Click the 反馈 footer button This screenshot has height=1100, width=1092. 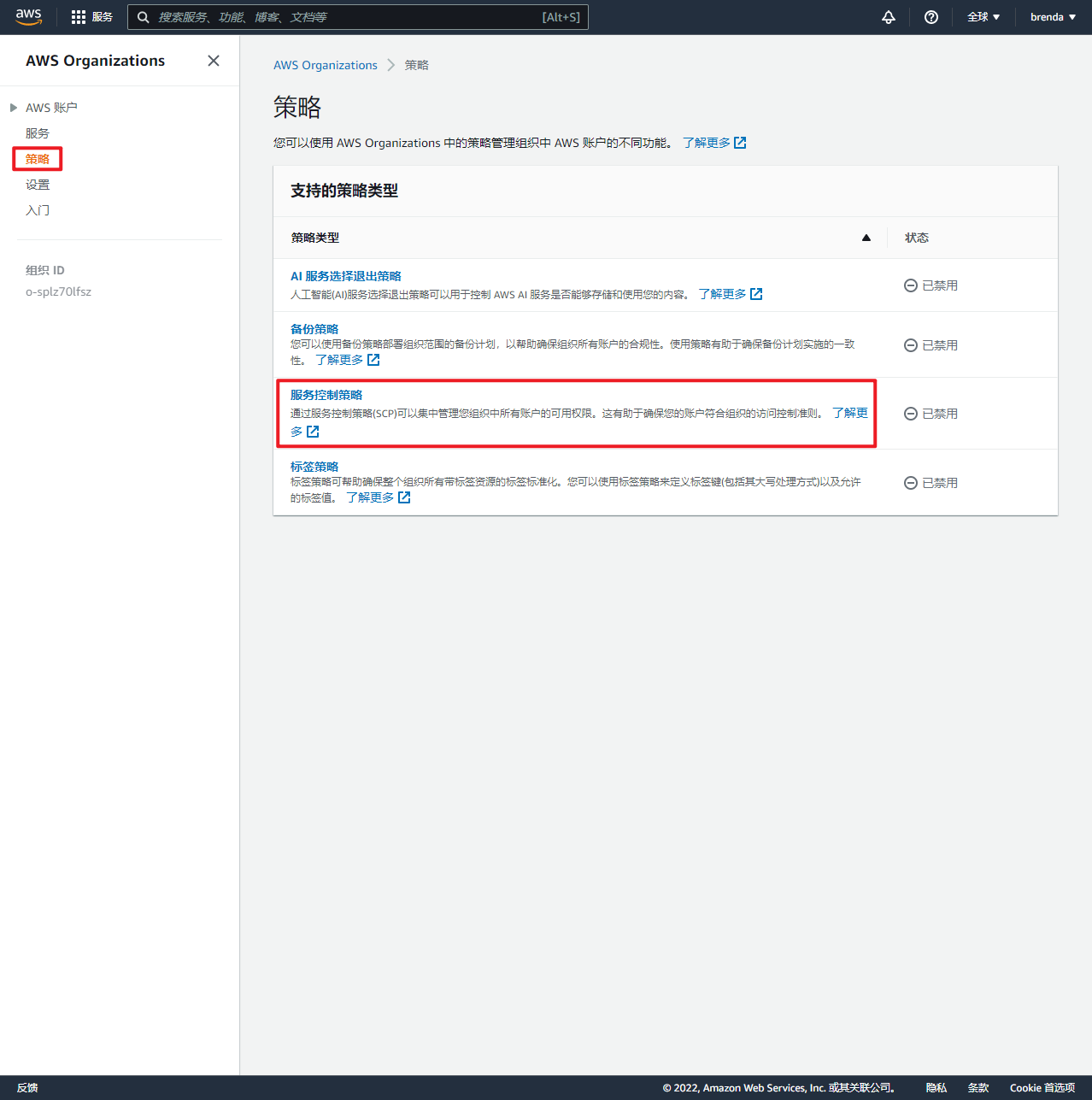coord(27,1088)
